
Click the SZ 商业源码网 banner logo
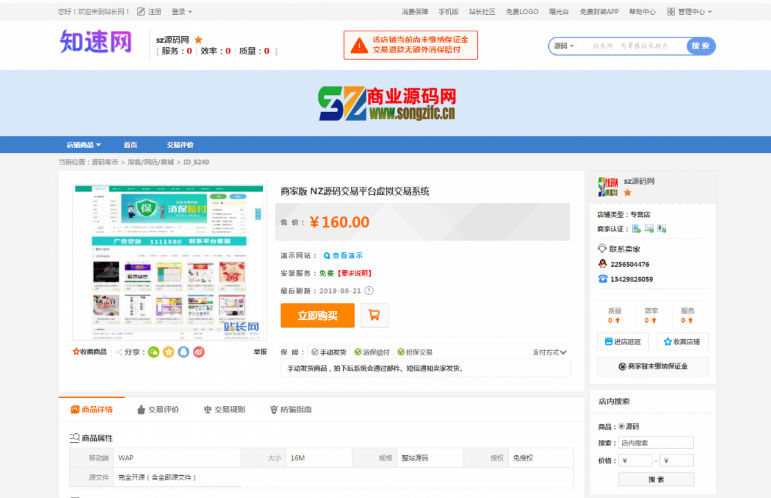[386, 103]
